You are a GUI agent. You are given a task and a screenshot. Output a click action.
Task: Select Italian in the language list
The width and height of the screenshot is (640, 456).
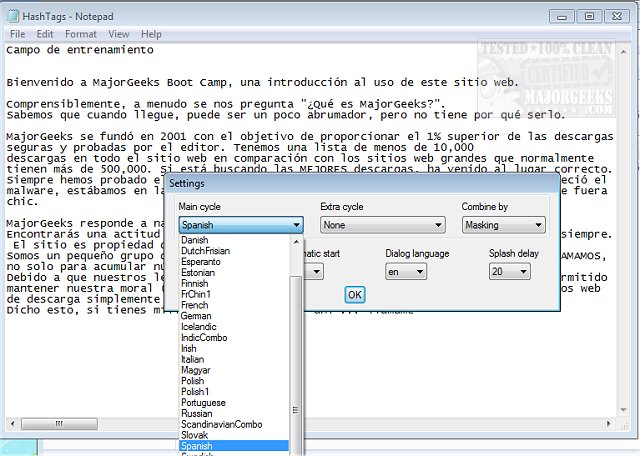[234, 359]
